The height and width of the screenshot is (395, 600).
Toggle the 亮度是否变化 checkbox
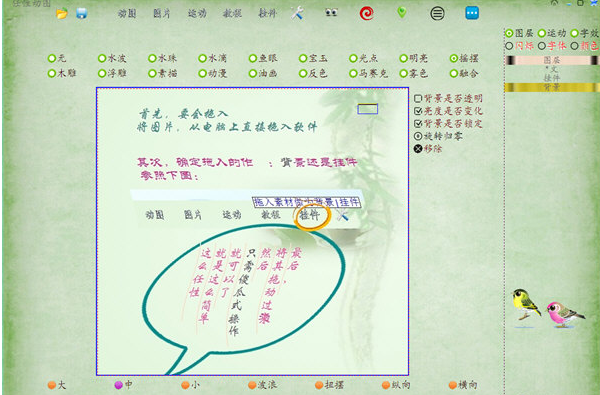(418, 111)
